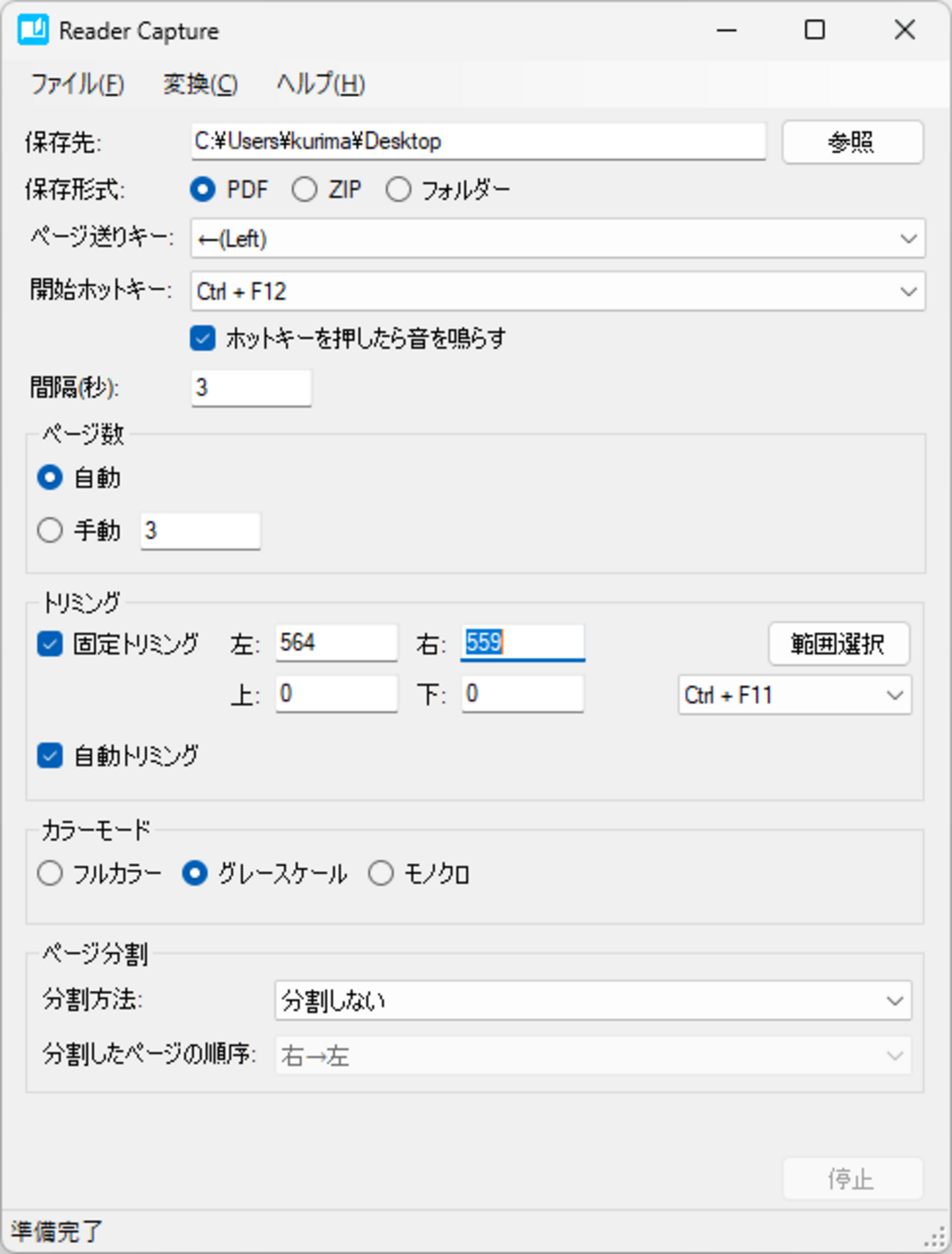Select 手動 page count option

[50, 530]
